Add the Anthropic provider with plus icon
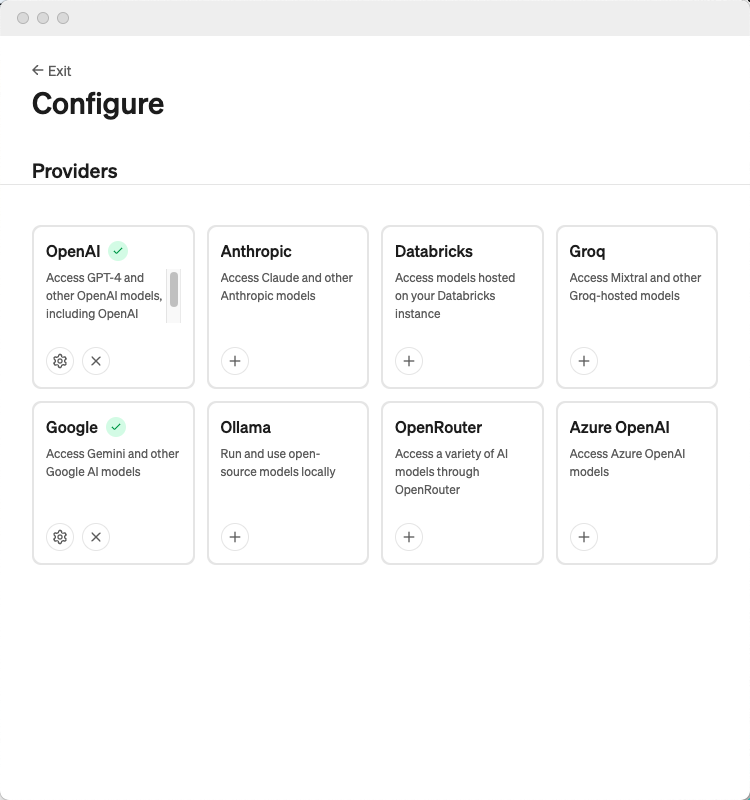The height and width of the screenshot is (800, 750). pyautogui.click(x=234, y=361)
